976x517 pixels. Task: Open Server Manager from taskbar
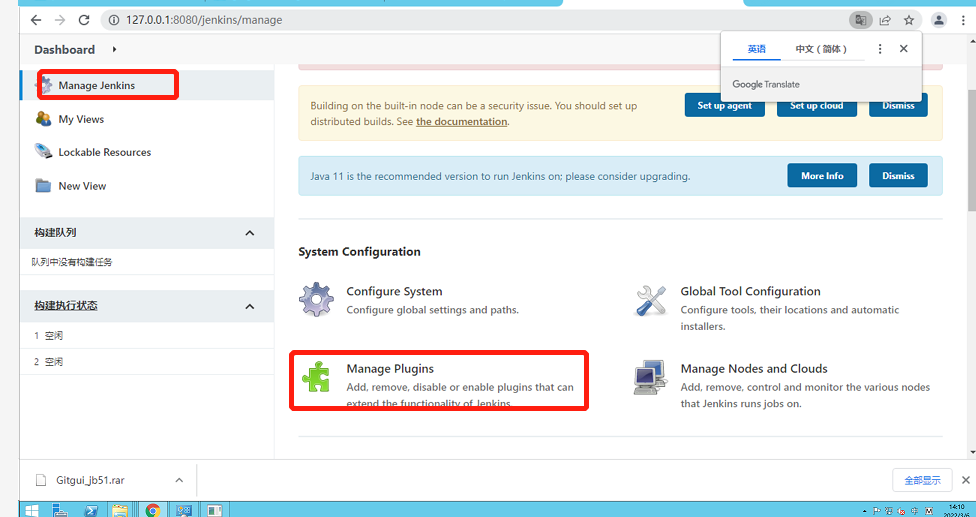(60, 510)
